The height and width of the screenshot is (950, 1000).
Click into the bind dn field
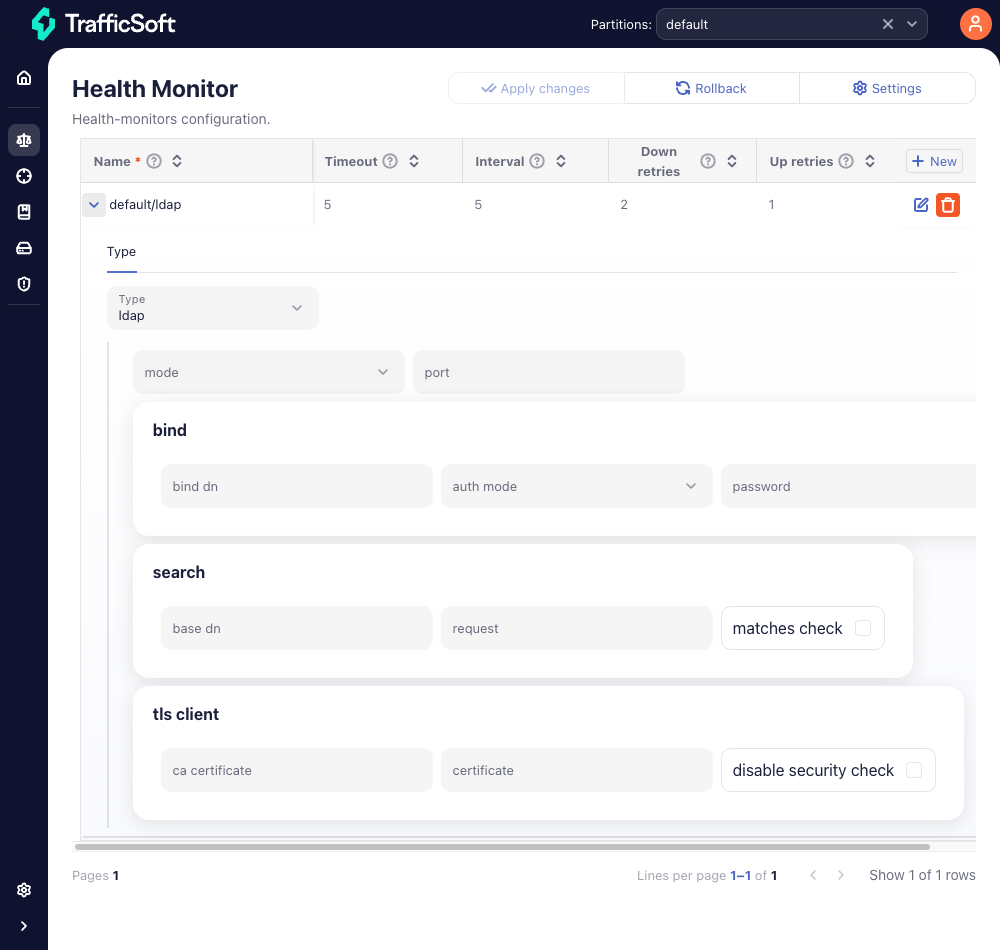pos(296,486)
